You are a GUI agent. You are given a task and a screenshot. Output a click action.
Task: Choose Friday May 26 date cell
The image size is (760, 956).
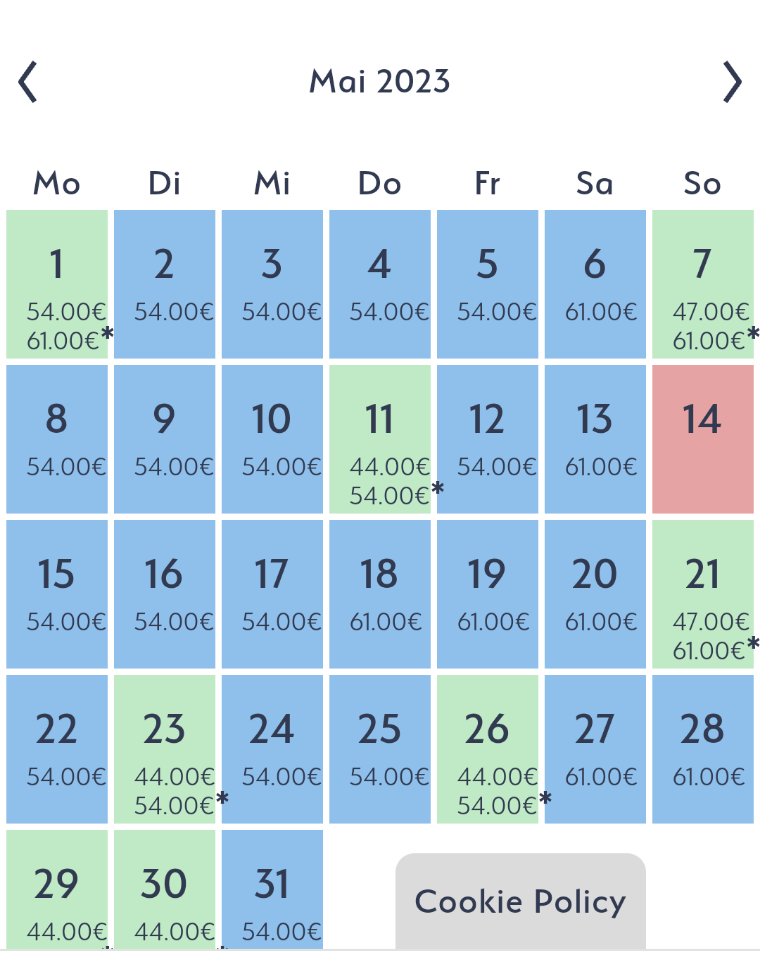coord(487,749)
